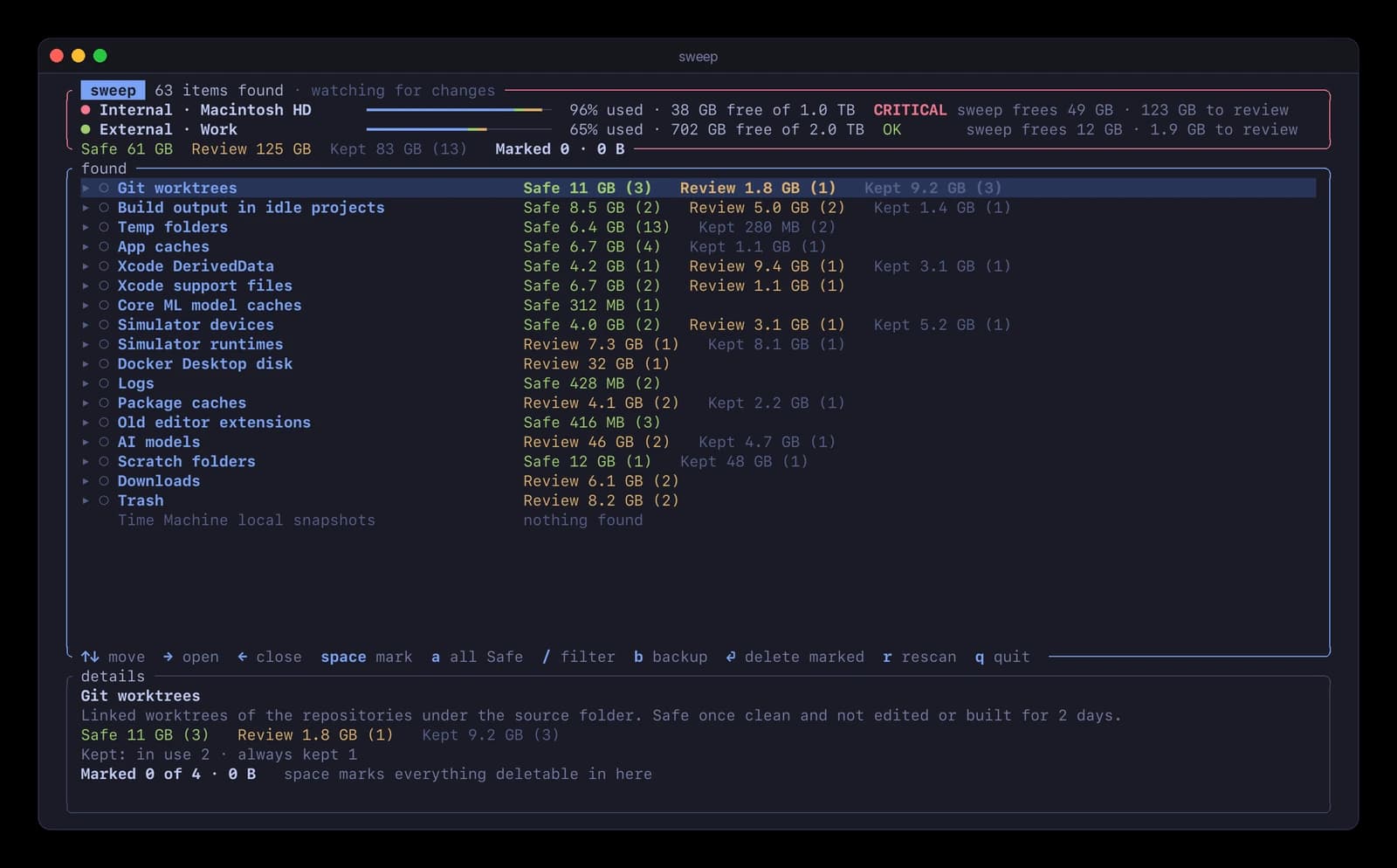Select the found panel title
The height and width of the screenshot is (868, 1397).
104,169
